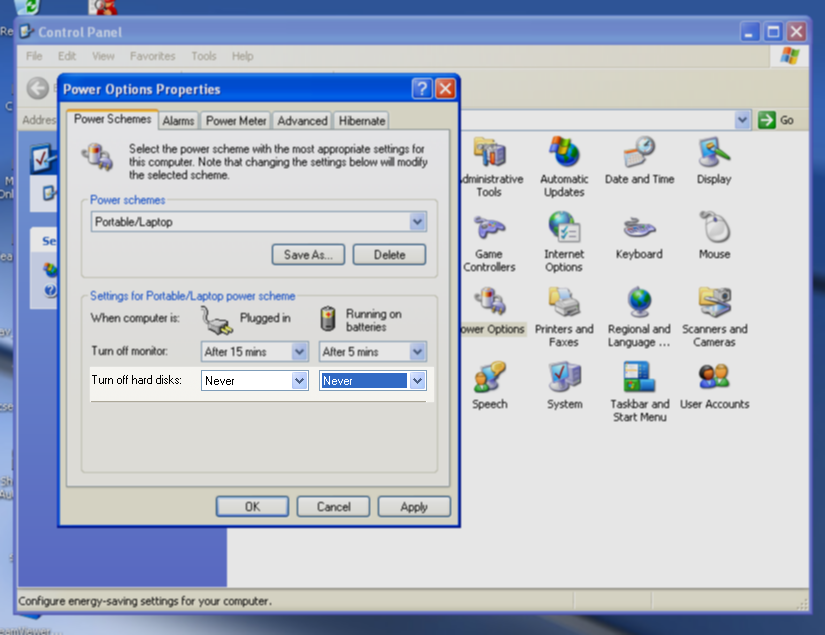Open the Help menu

coord(243,56)
